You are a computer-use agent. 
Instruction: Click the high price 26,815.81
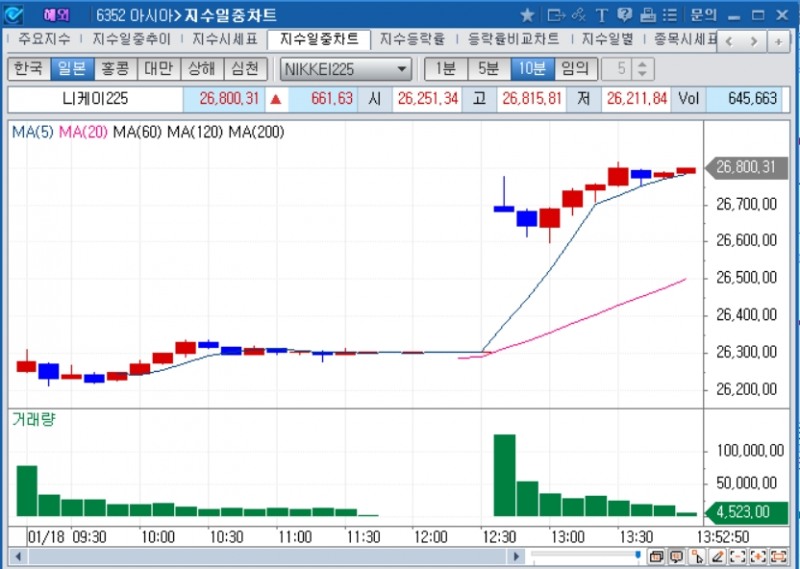532,99
